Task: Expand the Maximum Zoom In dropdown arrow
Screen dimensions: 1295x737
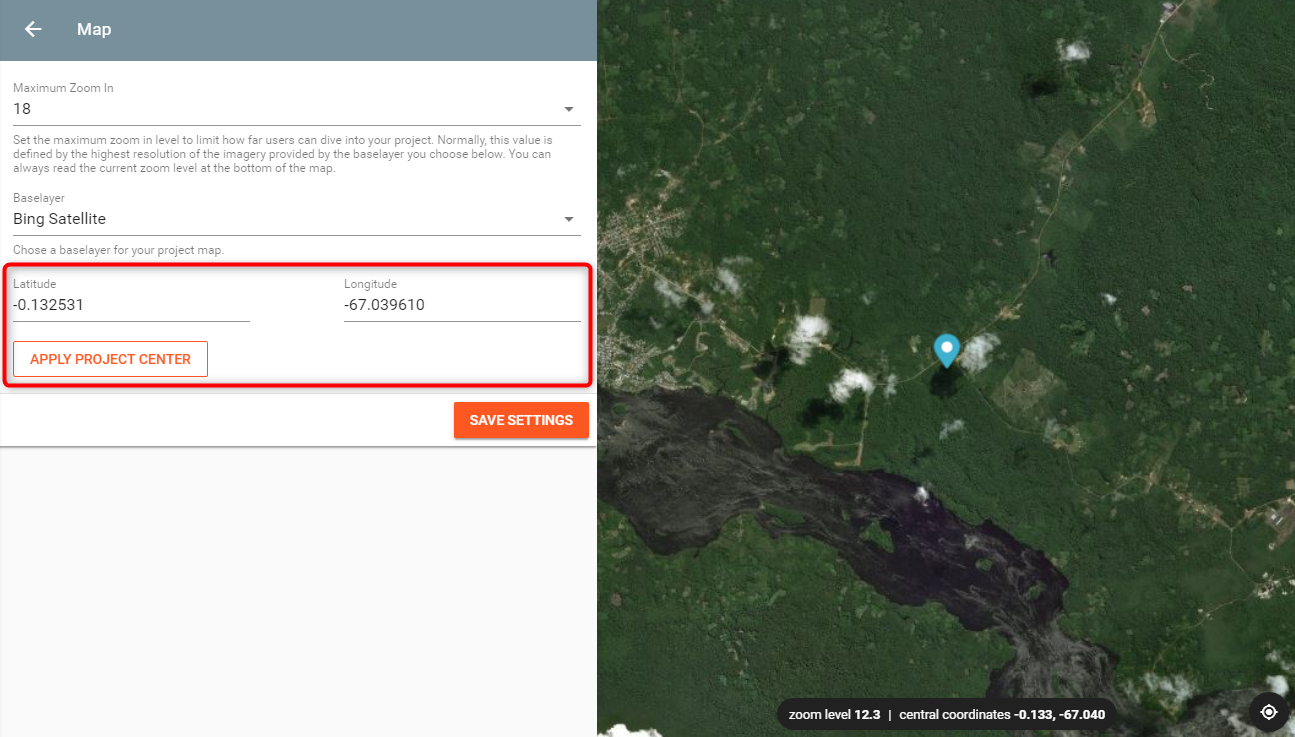Action: click(x=568, y=109)
